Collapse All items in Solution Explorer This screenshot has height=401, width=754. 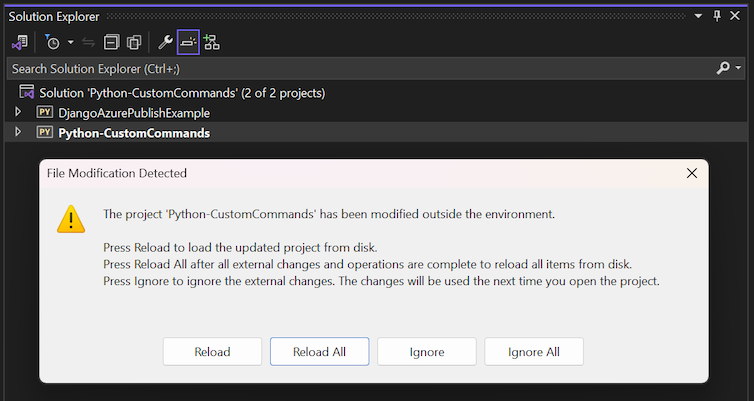(x=111, y=42)
